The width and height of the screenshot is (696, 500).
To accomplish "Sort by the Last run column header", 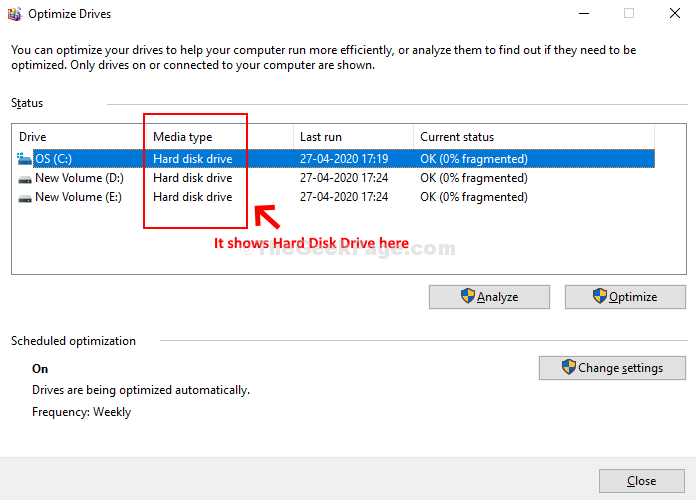I will pyautogui.click(x=353, y=137).
